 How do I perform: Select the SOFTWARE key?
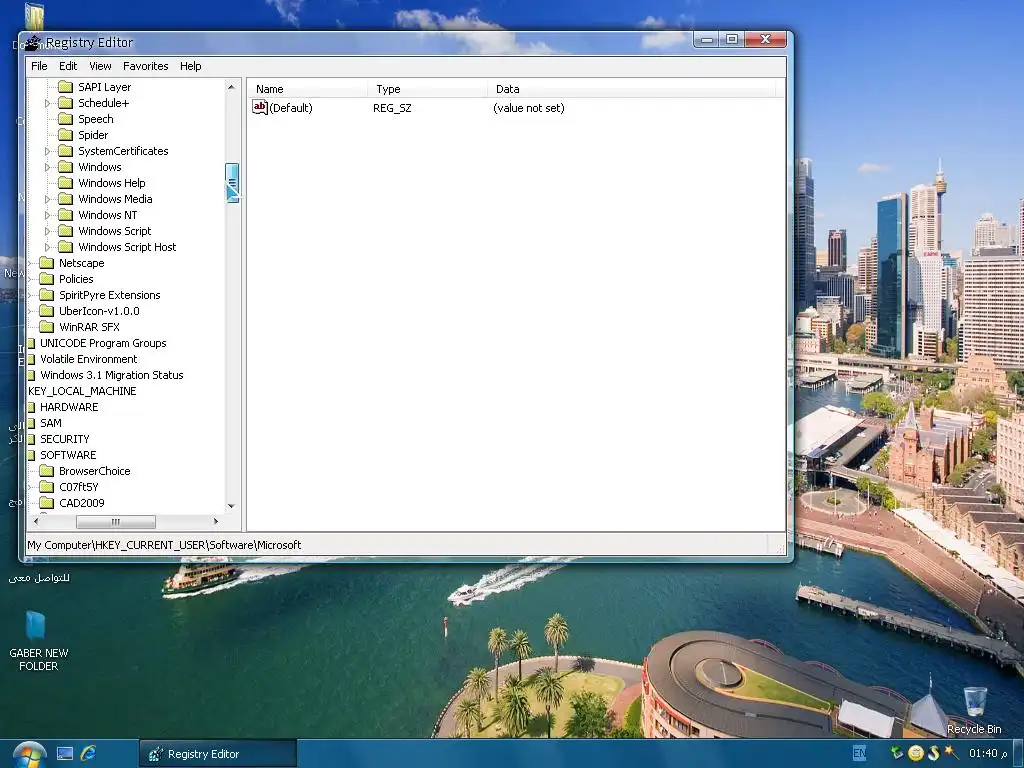[68, 455]
